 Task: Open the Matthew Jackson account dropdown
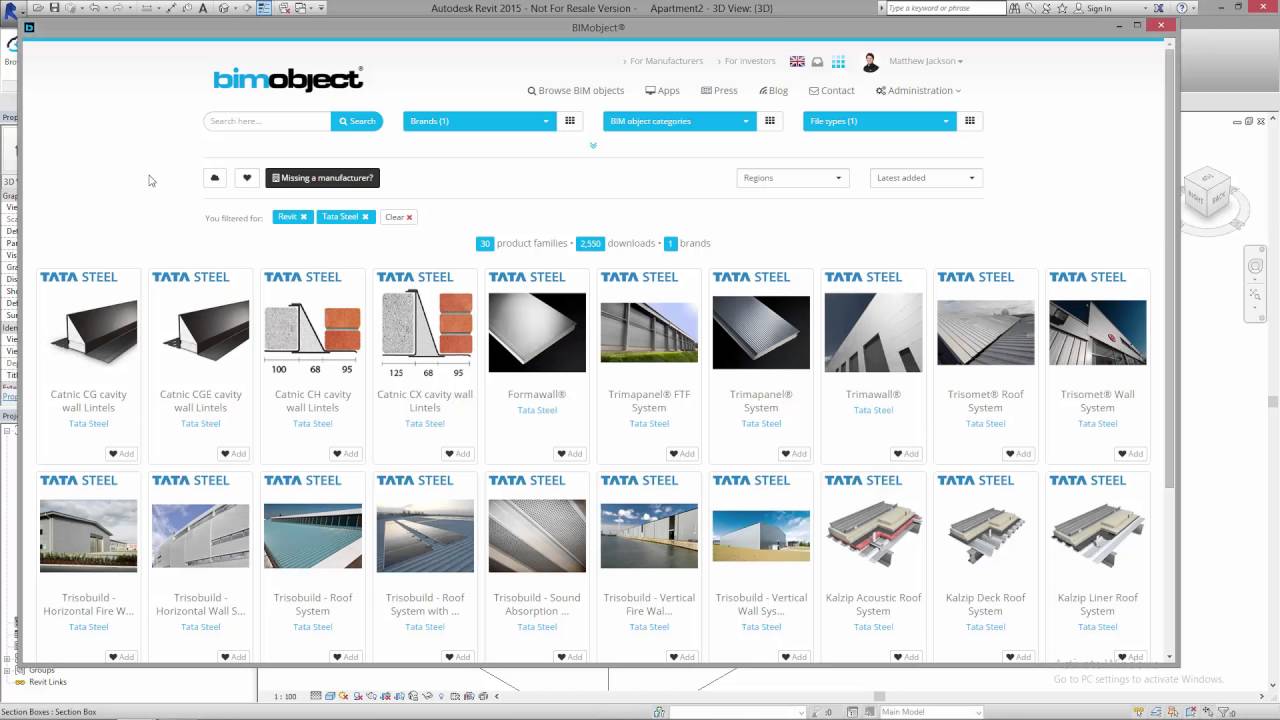[x=926, y=61]
